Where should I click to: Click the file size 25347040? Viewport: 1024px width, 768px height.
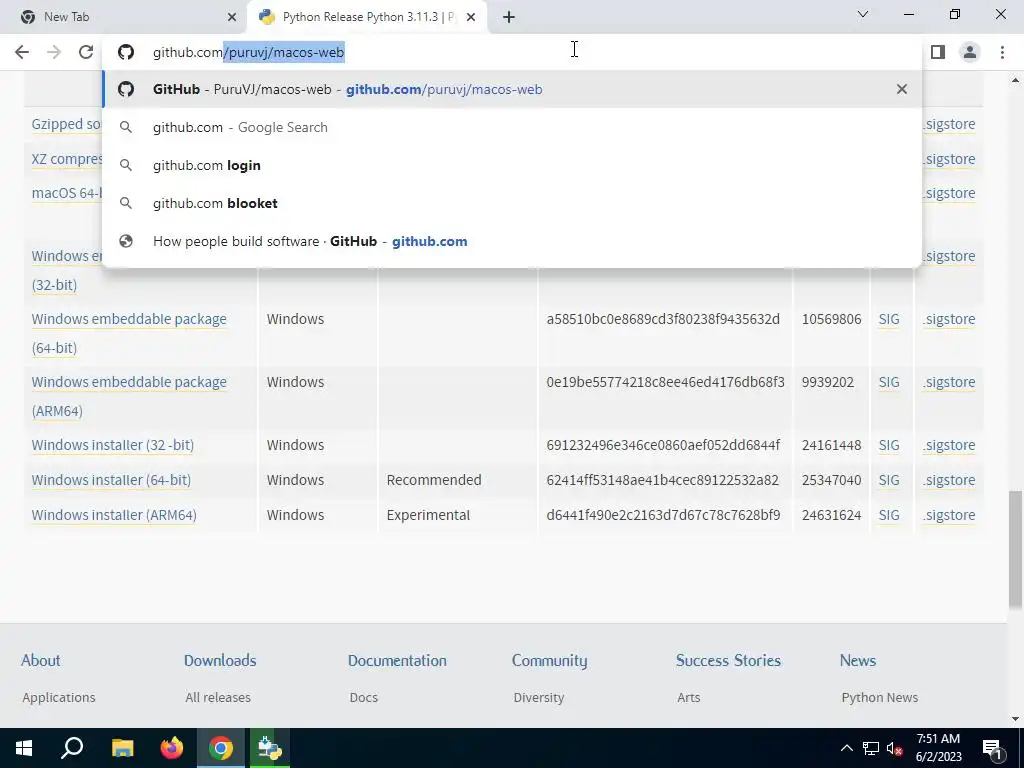point(831,480)
